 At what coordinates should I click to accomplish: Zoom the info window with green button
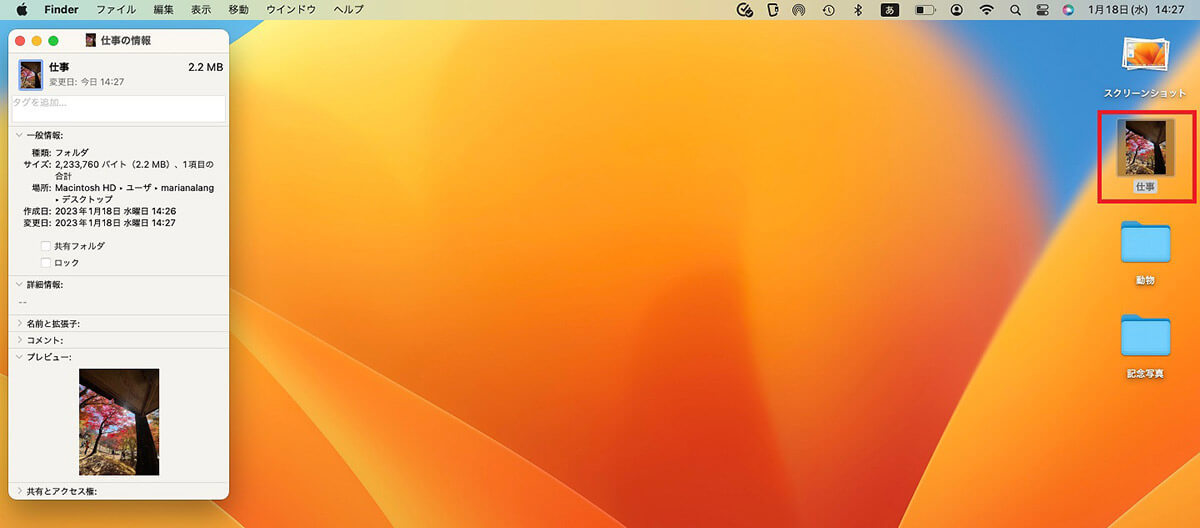[53, 40]
